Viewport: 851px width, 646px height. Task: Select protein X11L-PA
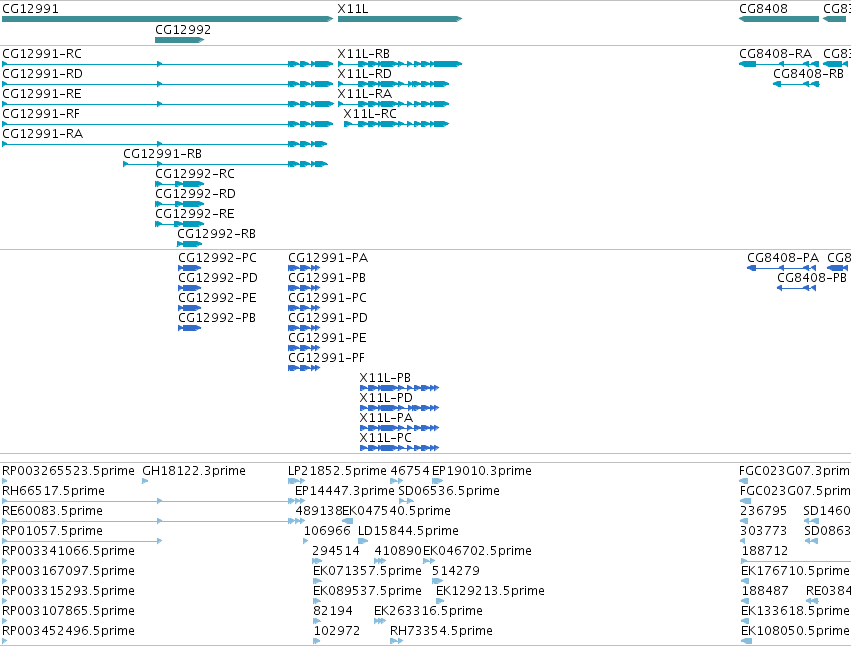[x=386, y=418]
